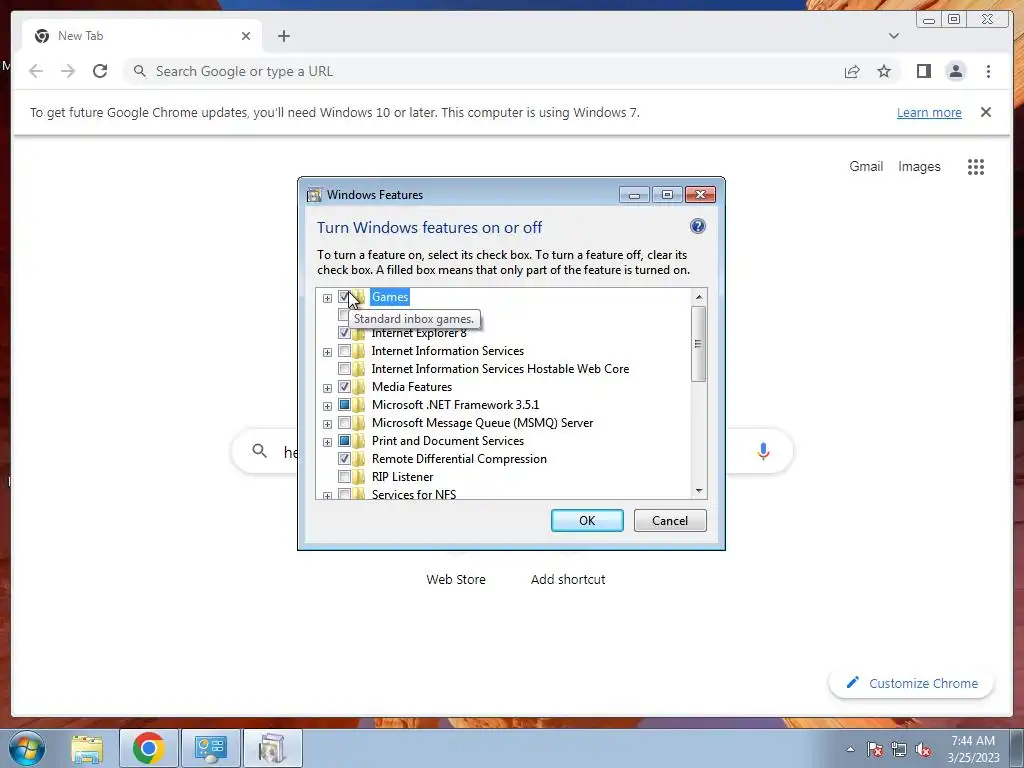Image resolution: width=1024 pixels, height=768 pixels.
Task: Show hidden tray icons arrow
Action: 850,749
